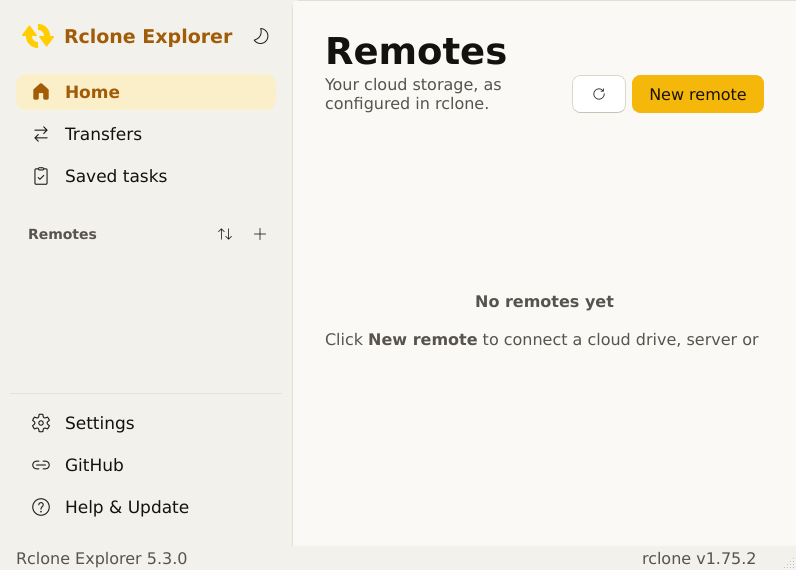Click the window resize grip in corner
The width and height of the screenshot is (796, 570).
pyautogui.click(x=789, y=563)
